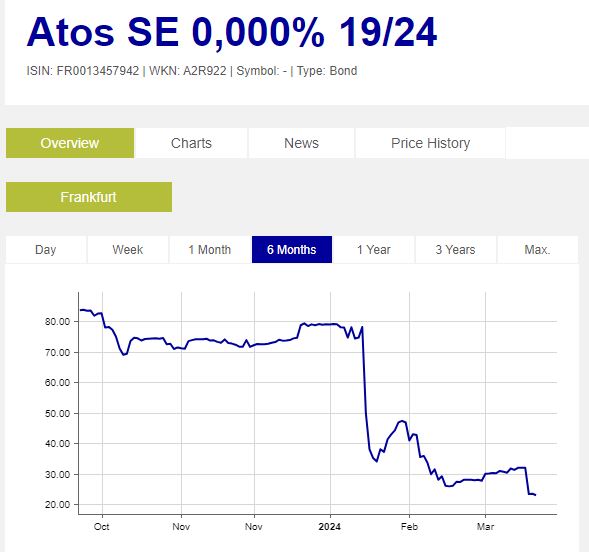Open the Overview tab
Screen dimensions: 589x552
coord(70,143)
